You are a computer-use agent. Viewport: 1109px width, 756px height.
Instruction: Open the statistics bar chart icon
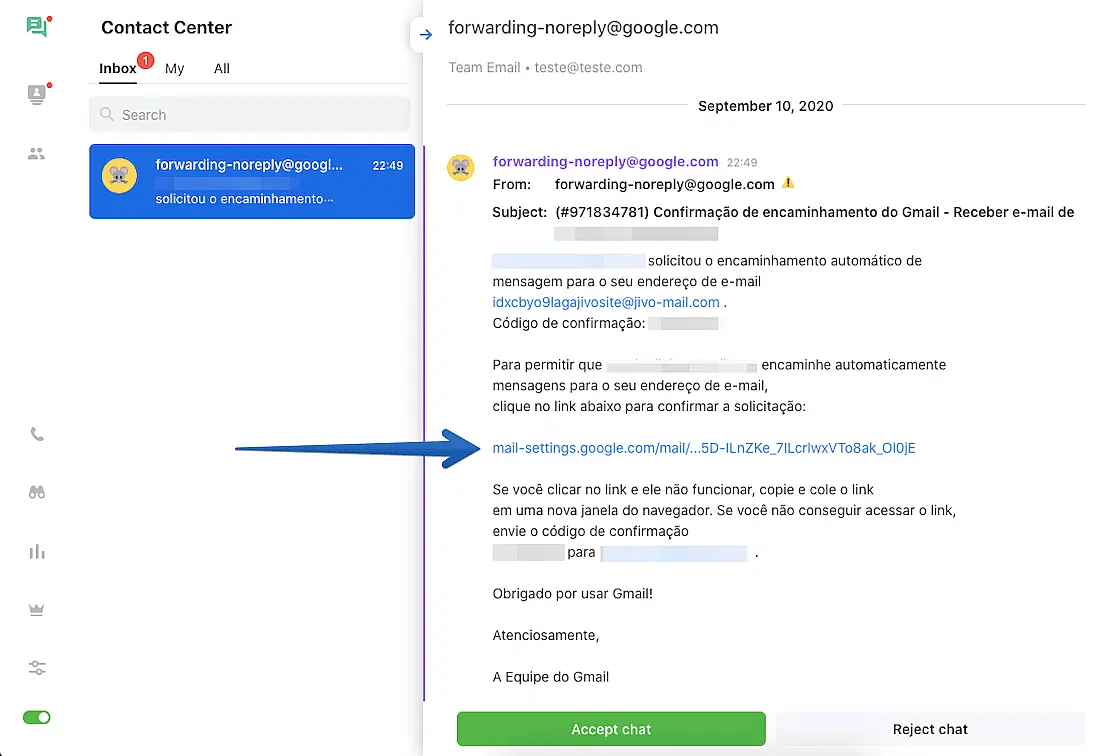coord(37,551)
